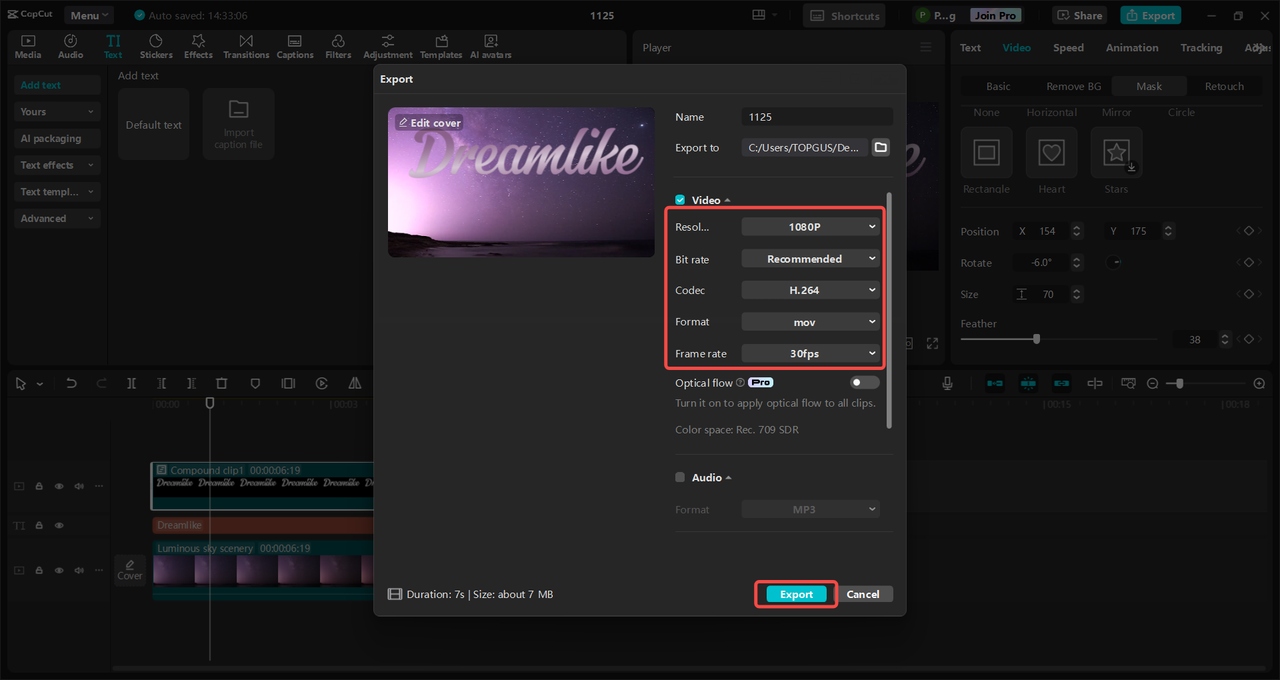Screen dimensions: 1280x680
Task: Click the fullscreen icon in Player
Action: (932, 343)
